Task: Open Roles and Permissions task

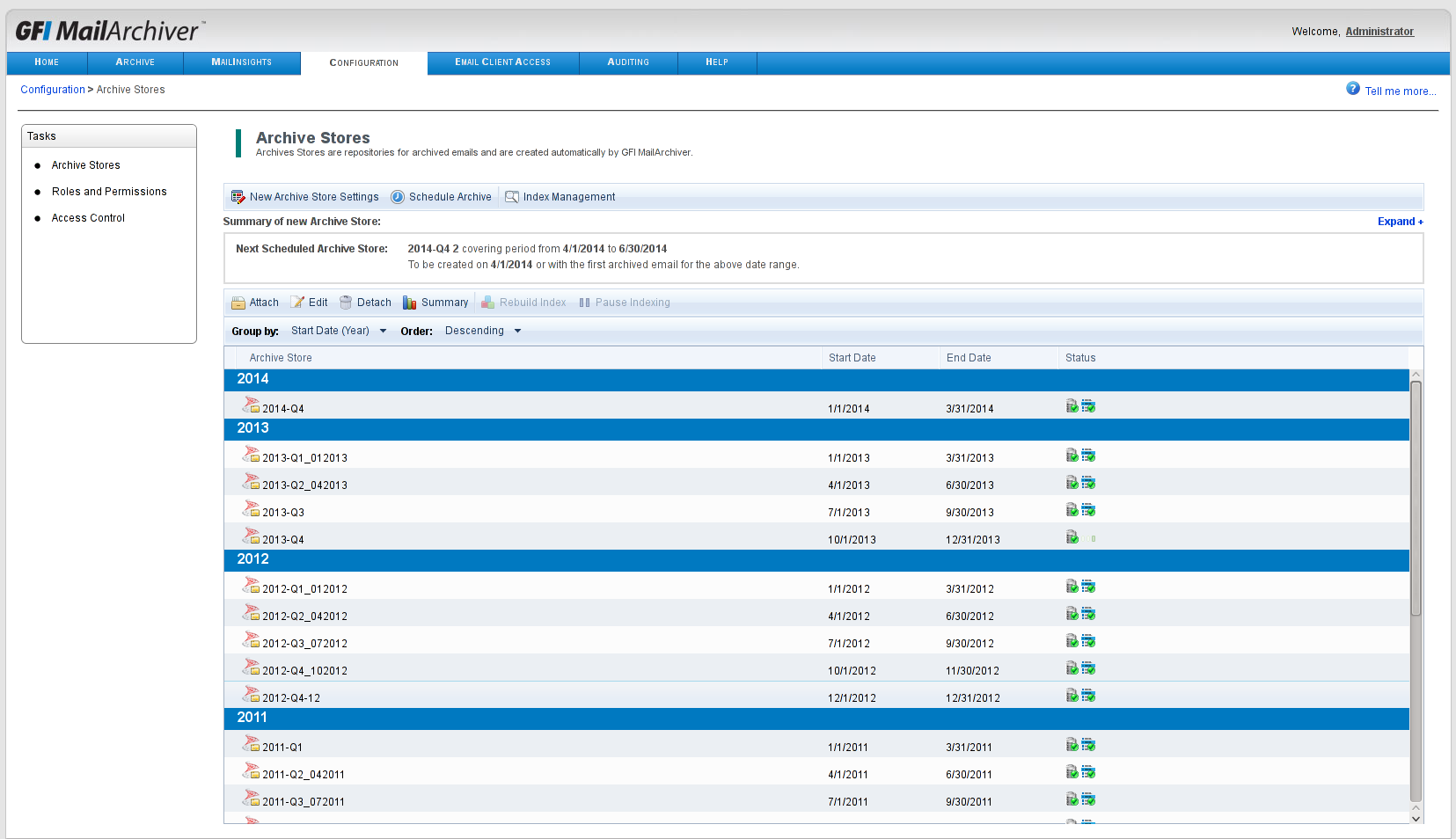Action: click(x=109, y=192)
